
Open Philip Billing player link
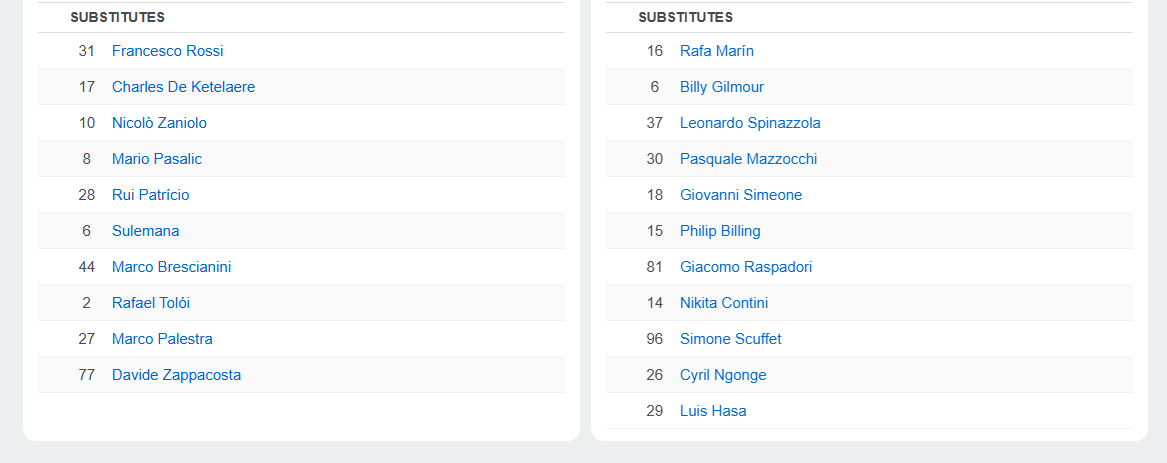point(720,231)
